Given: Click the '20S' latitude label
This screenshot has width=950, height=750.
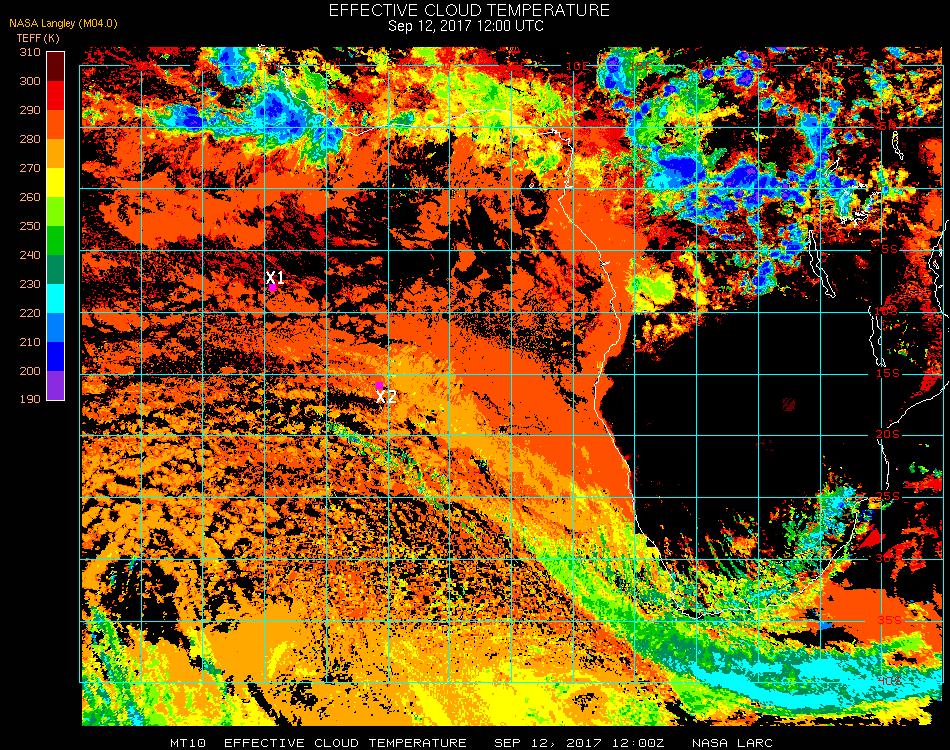Looking at the screenshot, I should click(888, 435).
